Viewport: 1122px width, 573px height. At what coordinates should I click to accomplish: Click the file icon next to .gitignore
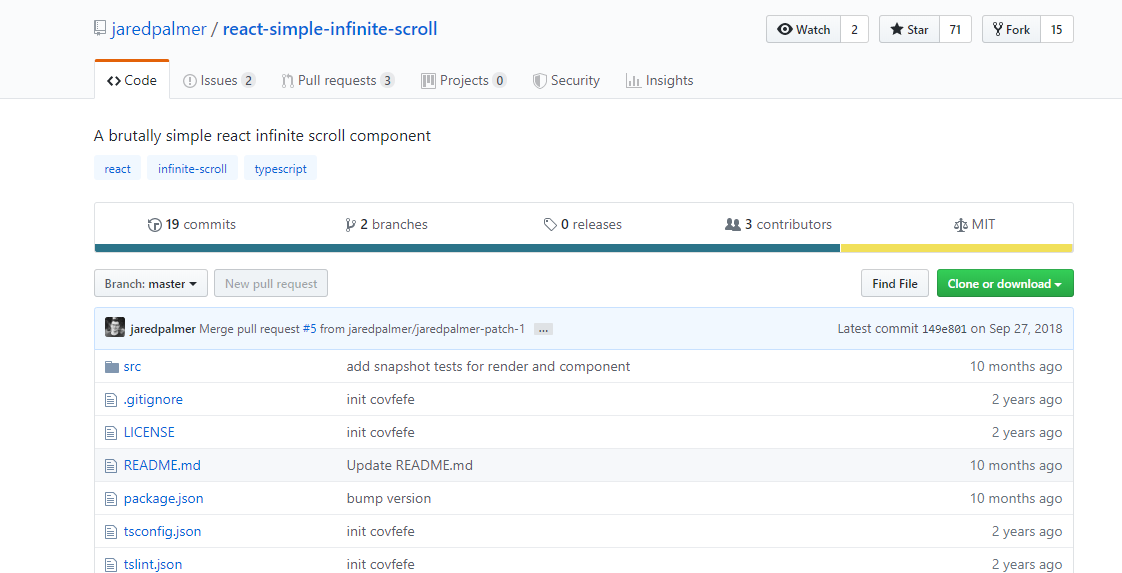point(111,400)
